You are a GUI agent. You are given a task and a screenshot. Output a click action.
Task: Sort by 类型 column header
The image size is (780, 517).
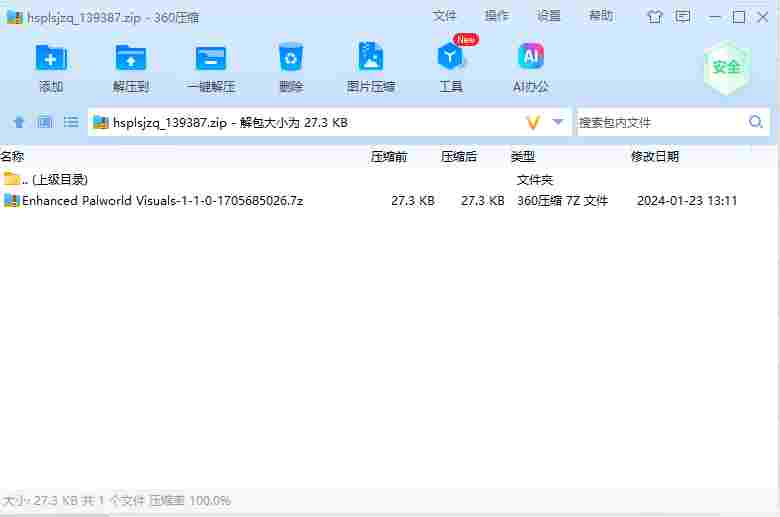click(523, 157)
